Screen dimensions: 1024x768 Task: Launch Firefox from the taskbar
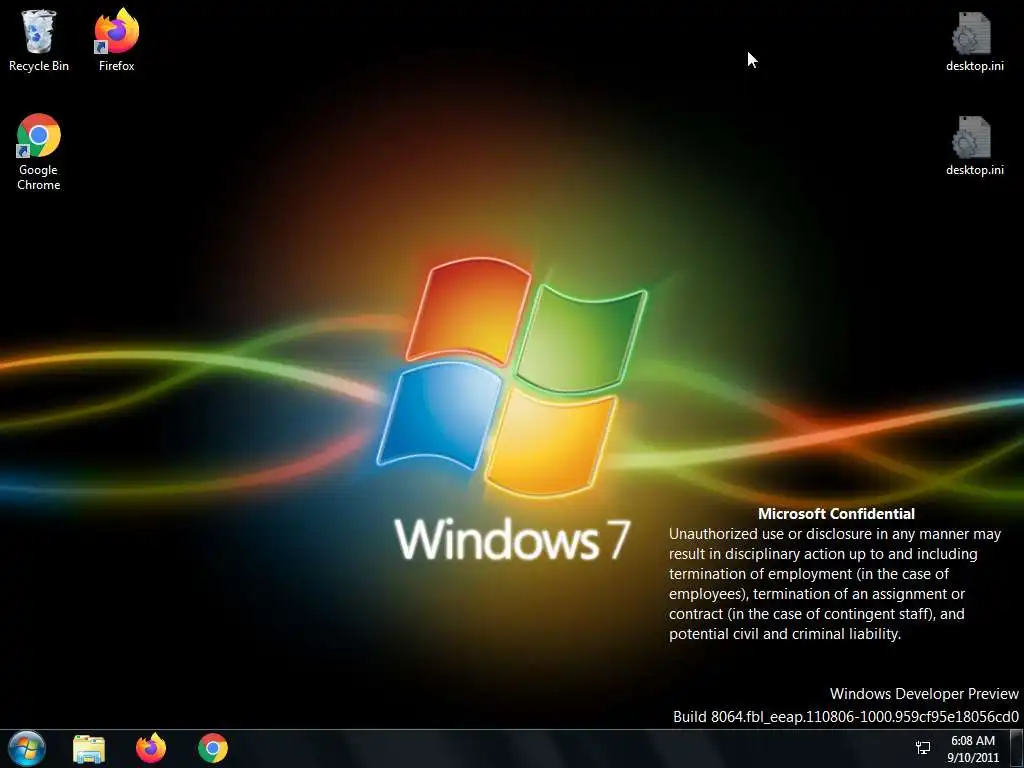click(151, 748)
